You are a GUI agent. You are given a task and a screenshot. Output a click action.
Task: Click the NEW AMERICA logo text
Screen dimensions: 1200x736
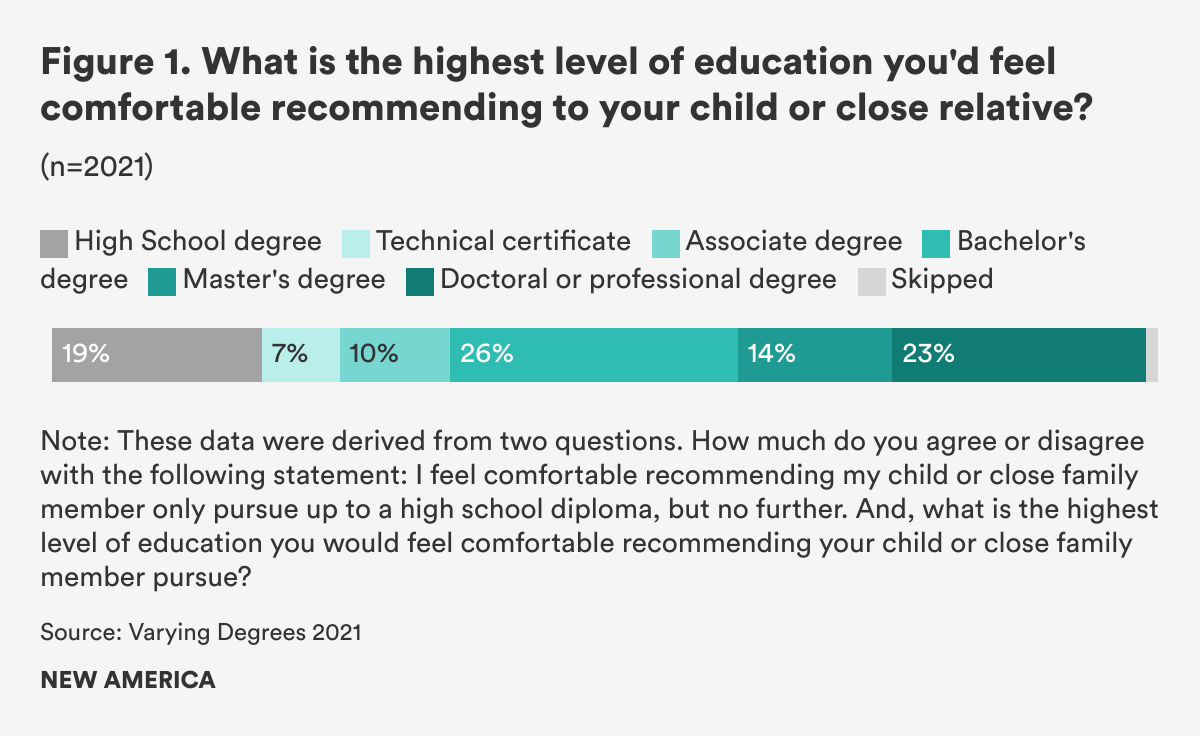point(127,681)
